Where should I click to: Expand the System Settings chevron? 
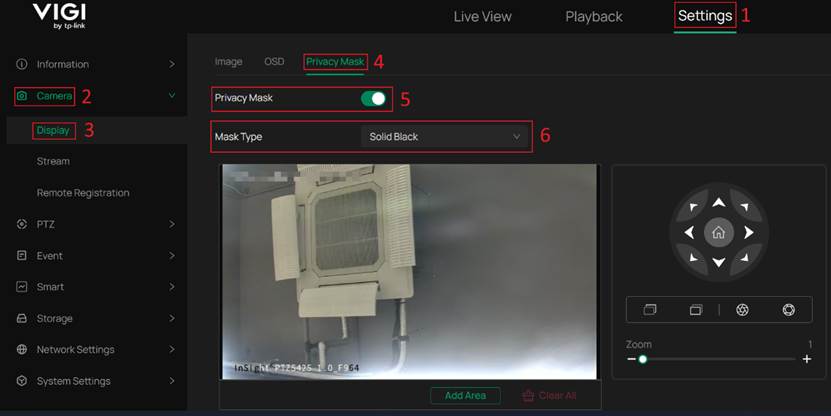172,381
